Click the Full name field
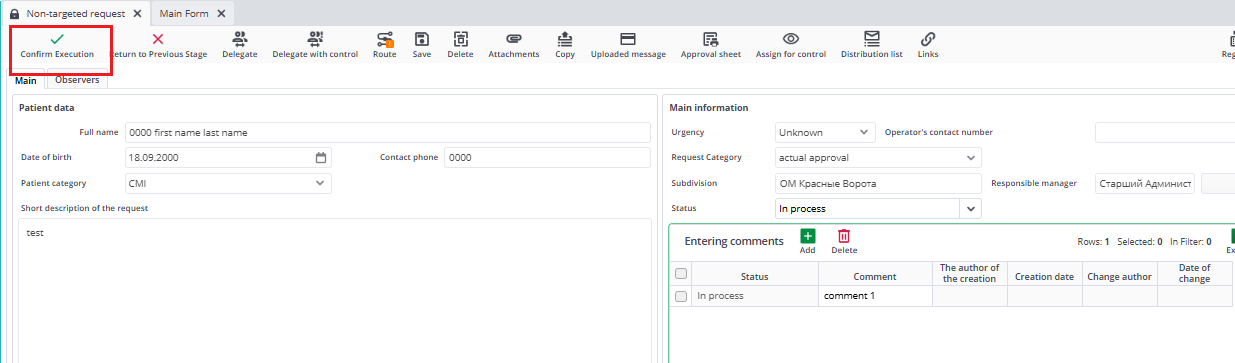Viewport: 1235px width, 363px height. tap(387, 132)
